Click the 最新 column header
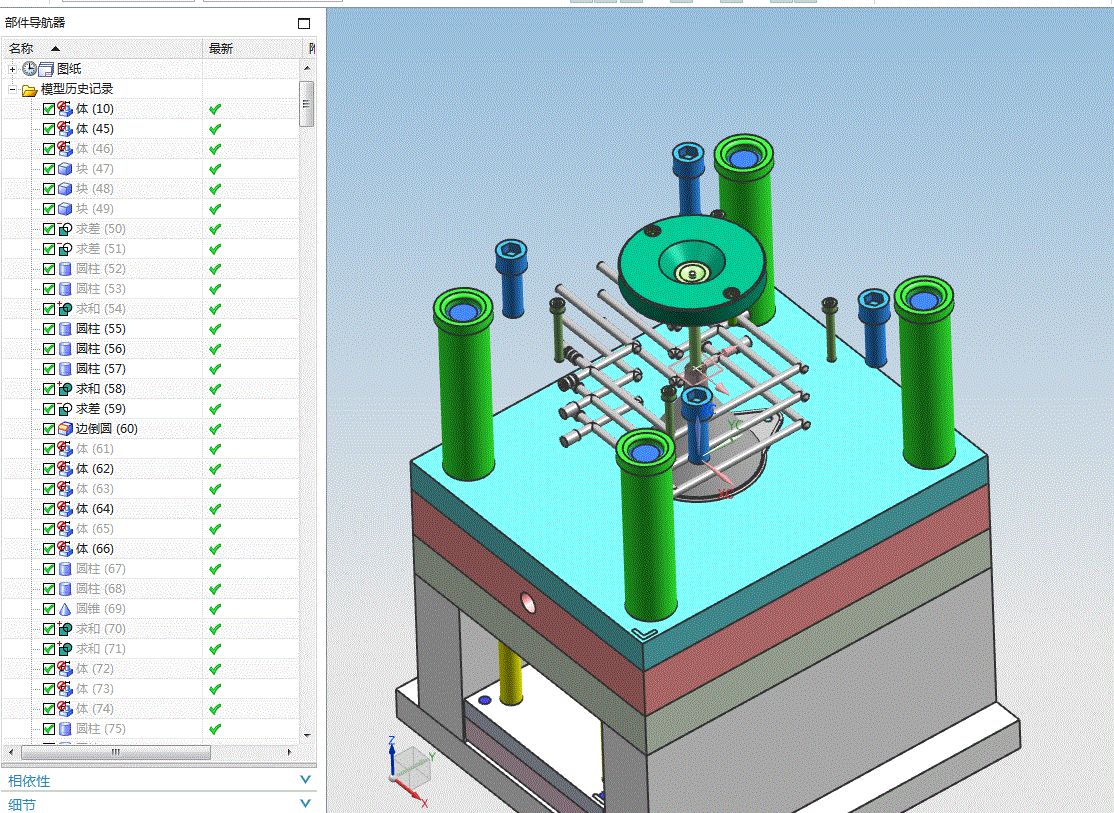 coord(254,48)
